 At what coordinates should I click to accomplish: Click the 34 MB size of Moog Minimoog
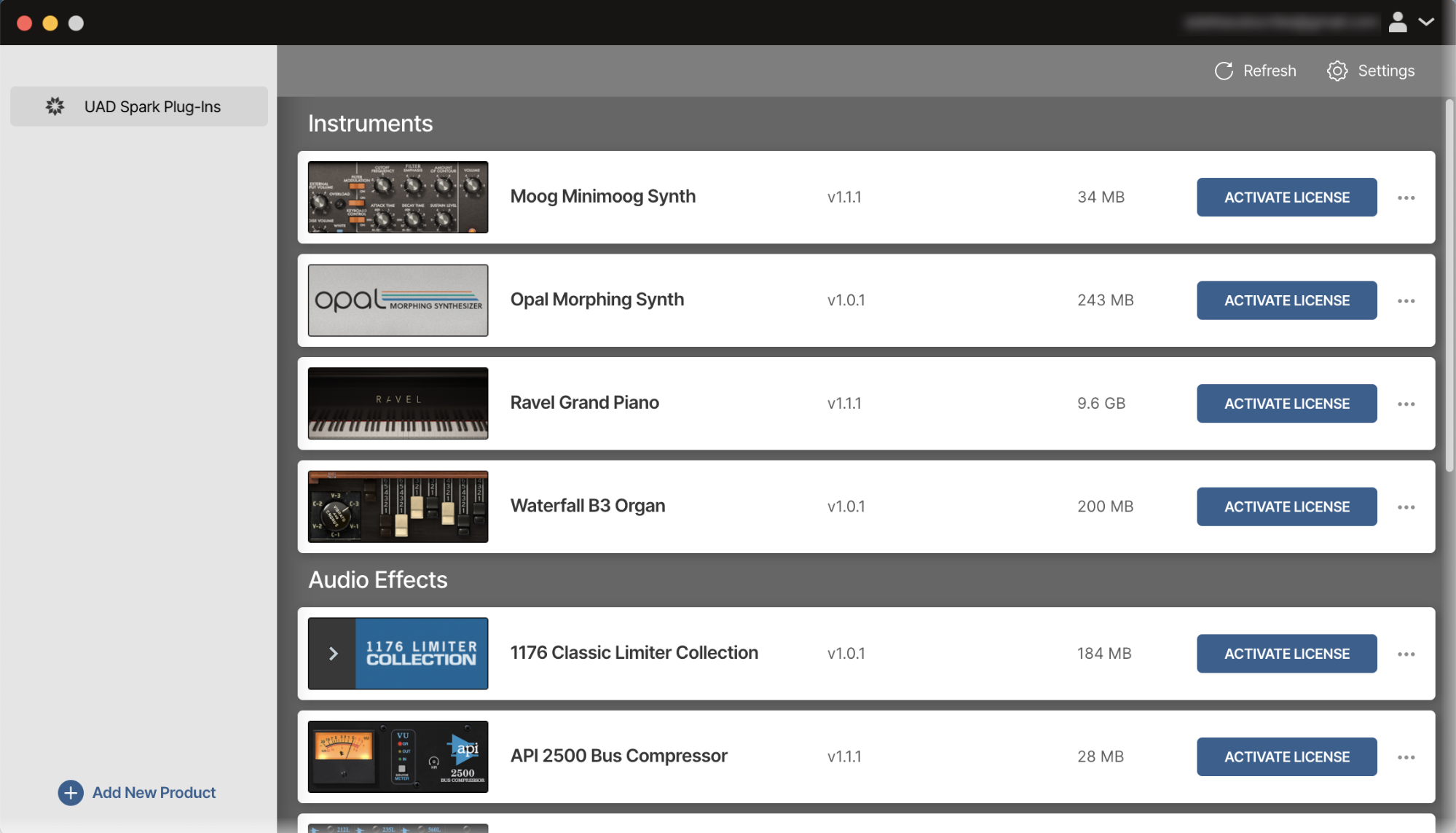1101,197
